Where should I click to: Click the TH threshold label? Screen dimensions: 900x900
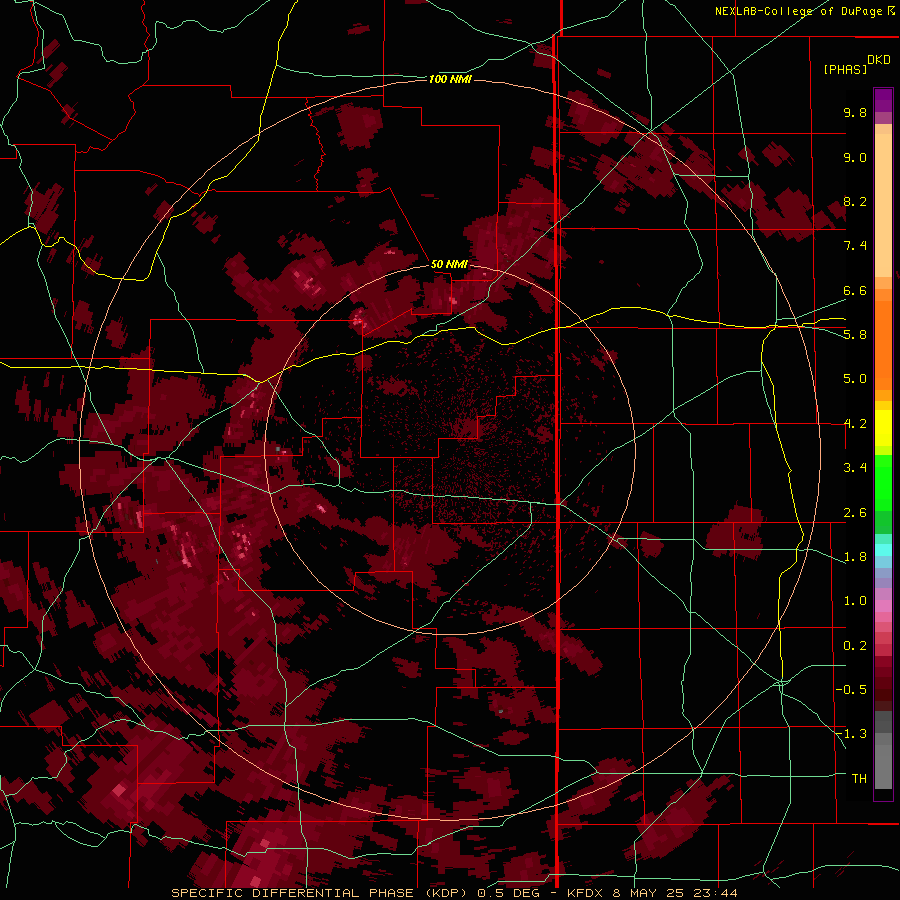(859, 779)
